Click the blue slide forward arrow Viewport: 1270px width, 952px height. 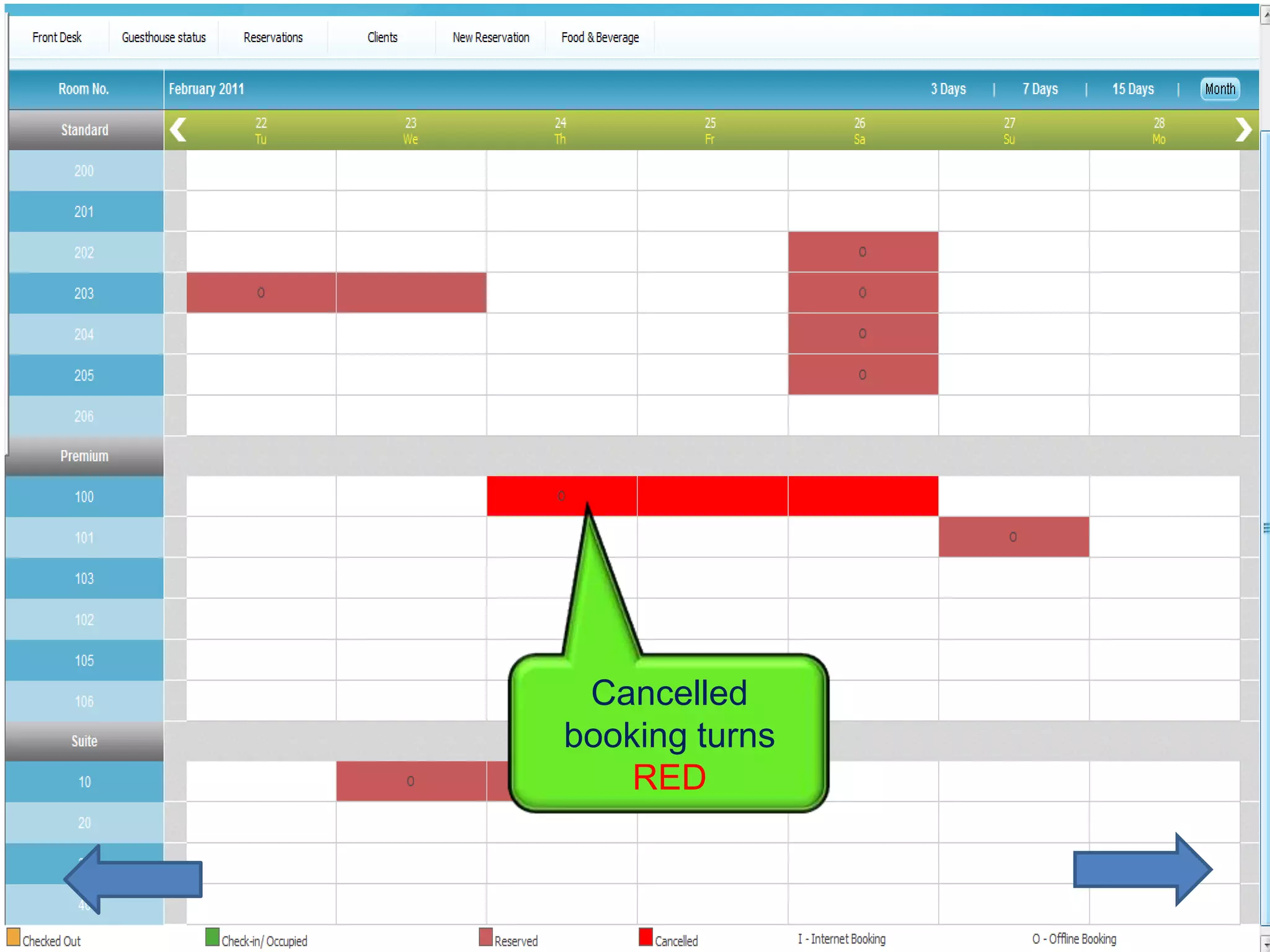1143,869
